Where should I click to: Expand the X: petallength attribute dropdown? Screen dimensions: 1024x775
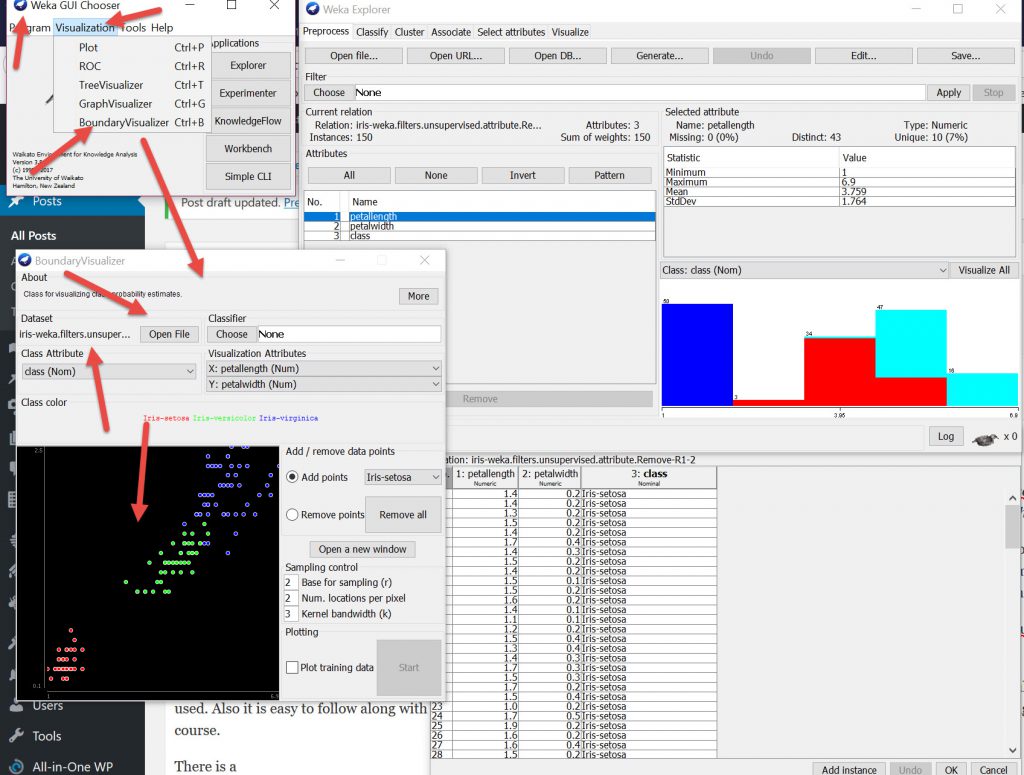click(323, 368)
